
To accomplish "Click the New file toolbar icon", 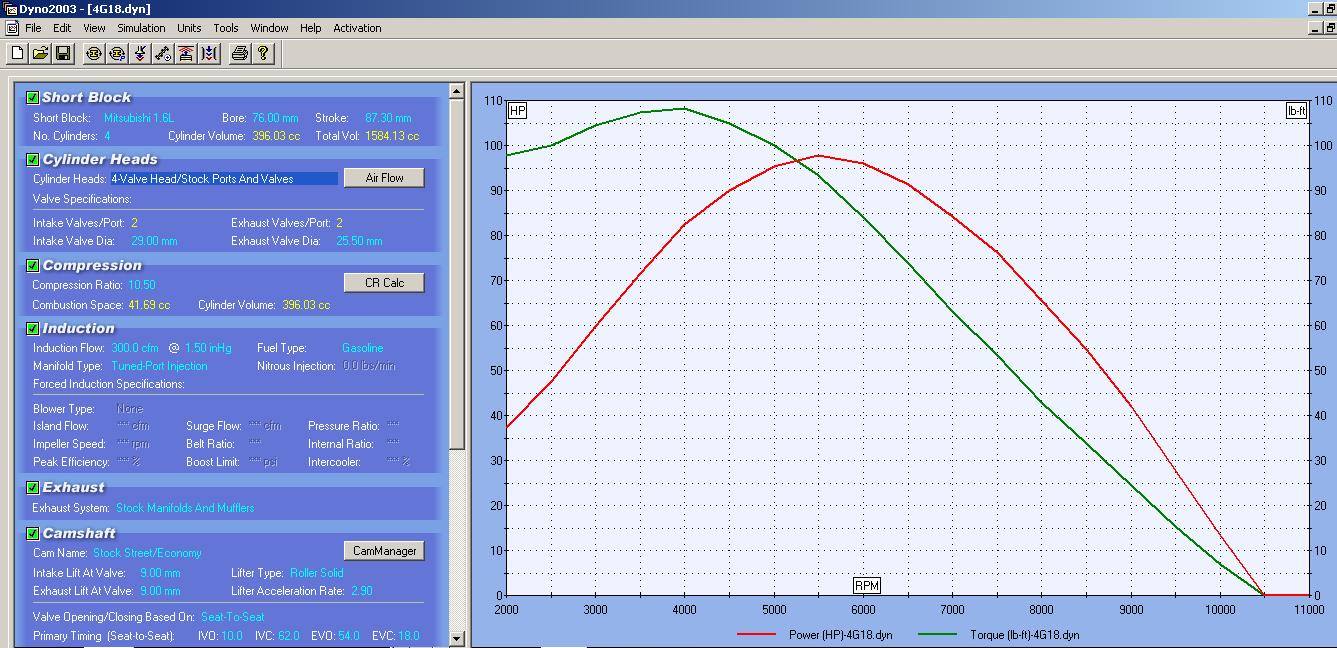I will pyautogui.click(x=17, y=53).
